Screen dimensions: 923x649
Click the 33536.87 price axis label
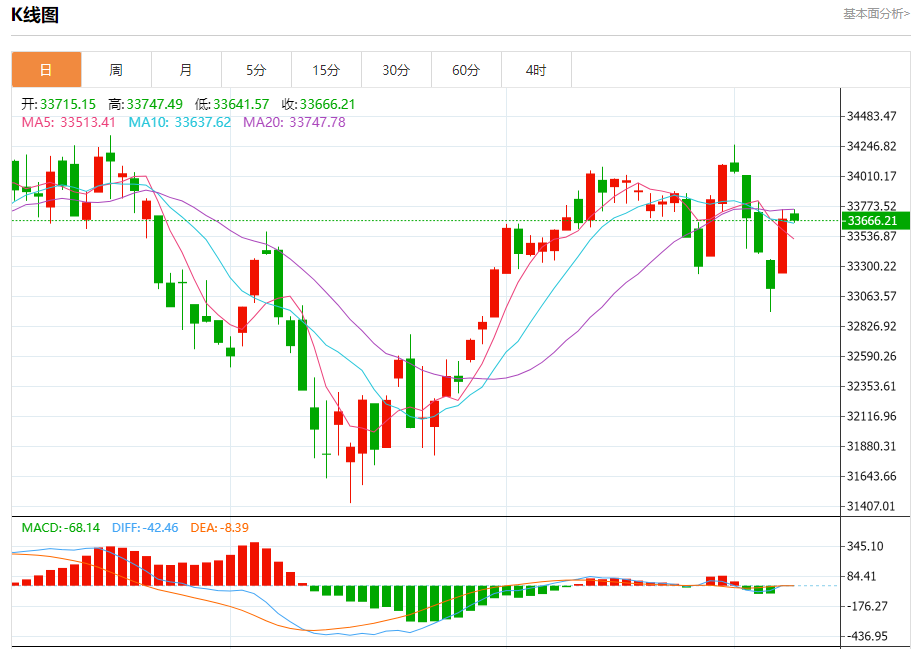[x=871, y=236]
